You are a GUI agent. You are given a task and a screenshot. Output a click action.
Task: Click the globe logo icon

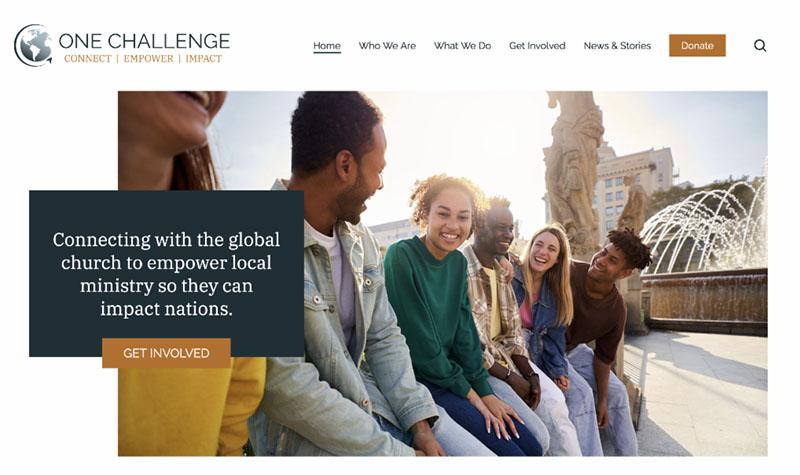34,45
